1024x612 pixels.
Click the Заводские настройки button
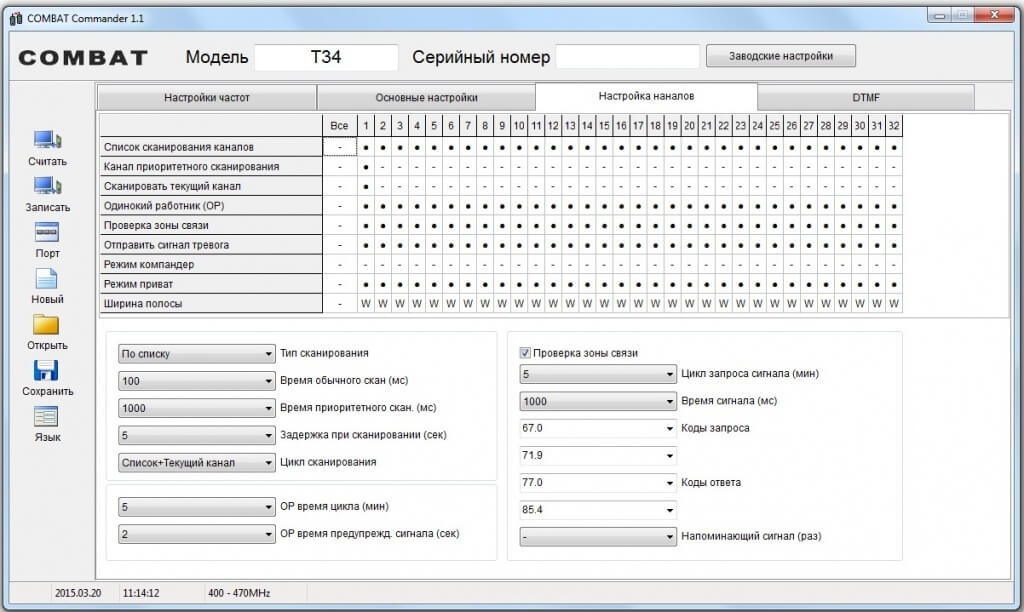(780, 56)
